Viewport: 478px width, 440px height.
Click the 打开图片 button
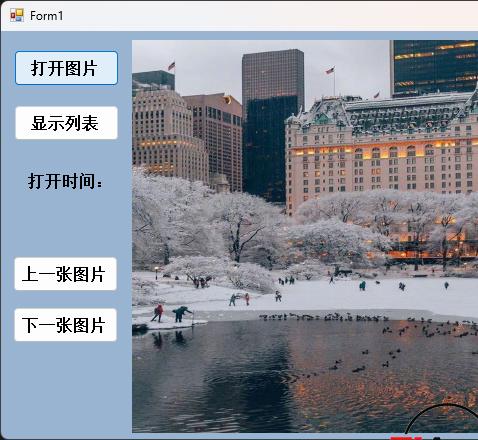click(66, 68)
